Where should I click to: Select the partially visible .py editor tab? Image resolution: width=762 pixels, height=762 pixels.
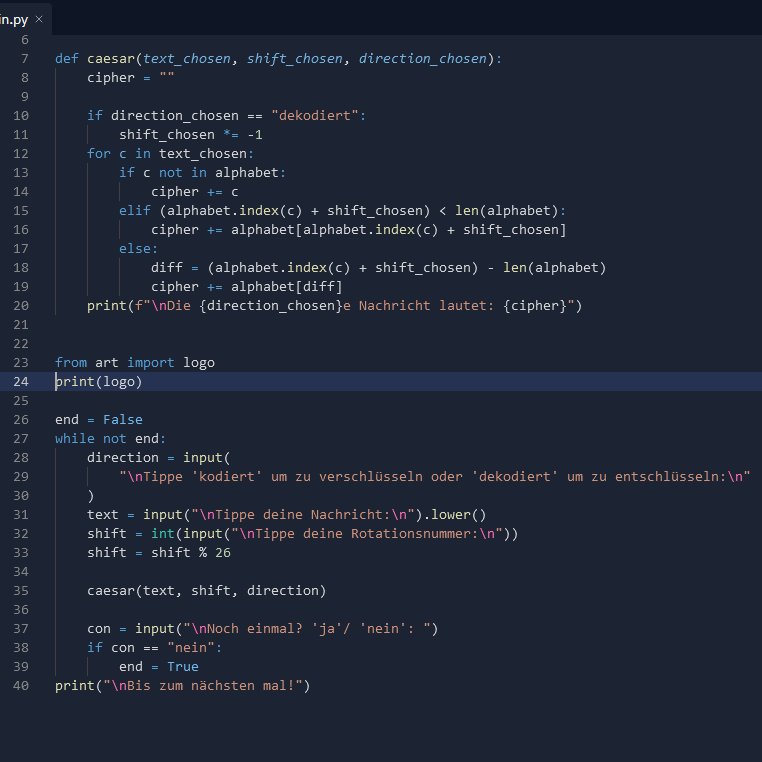[x=25, y=19]
